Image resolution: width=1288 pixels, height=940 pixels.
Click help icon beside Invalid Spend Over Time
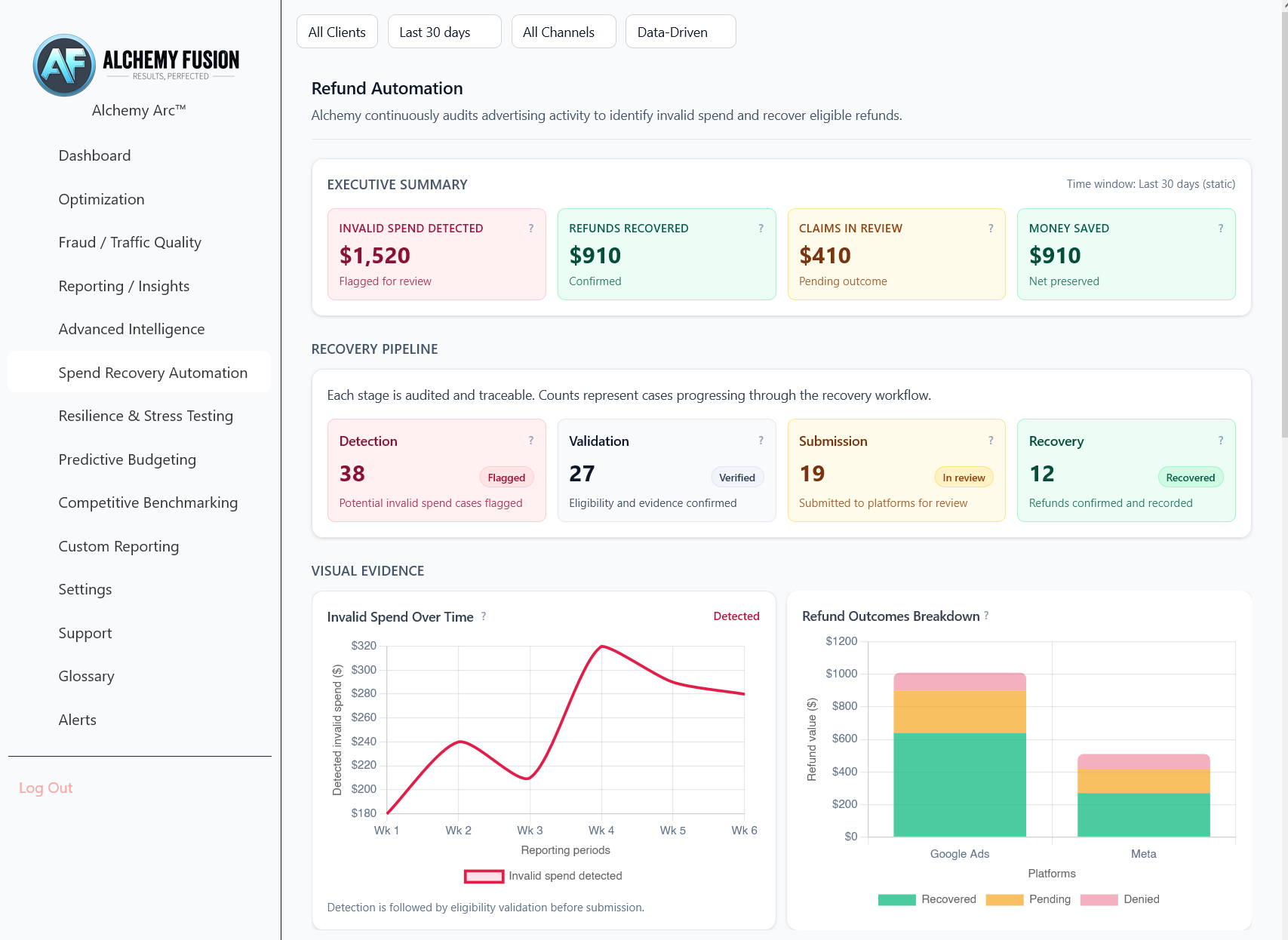click(x=484, y=616)
